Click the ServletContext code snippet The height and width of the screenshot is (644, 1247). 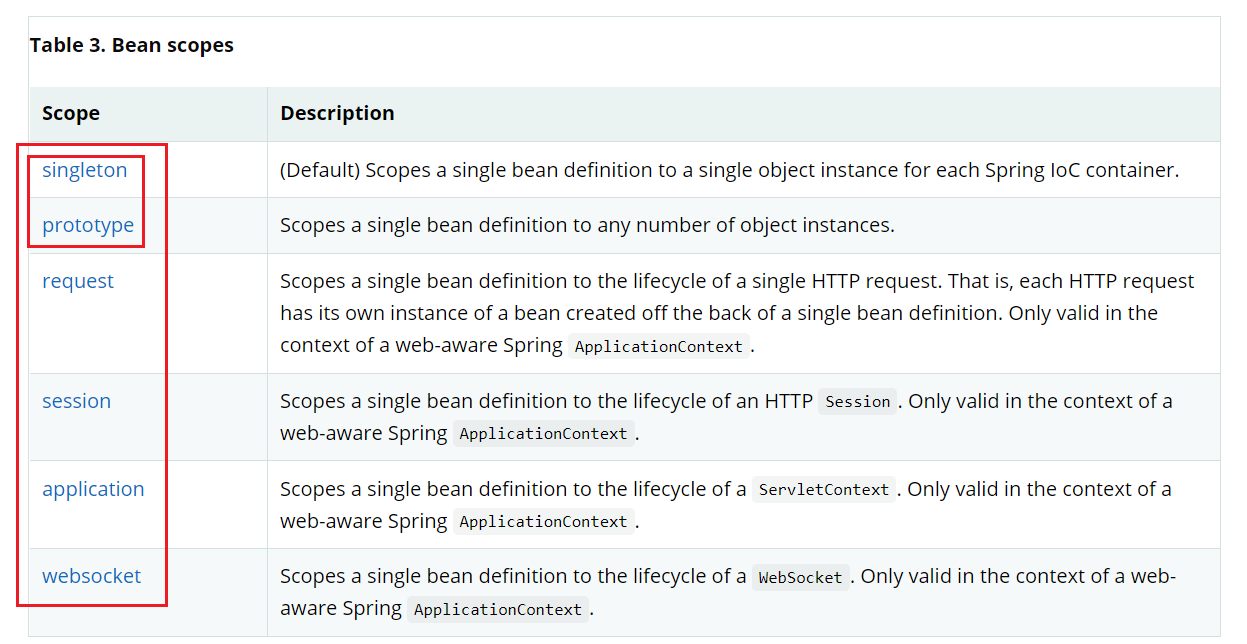[823, 490]
